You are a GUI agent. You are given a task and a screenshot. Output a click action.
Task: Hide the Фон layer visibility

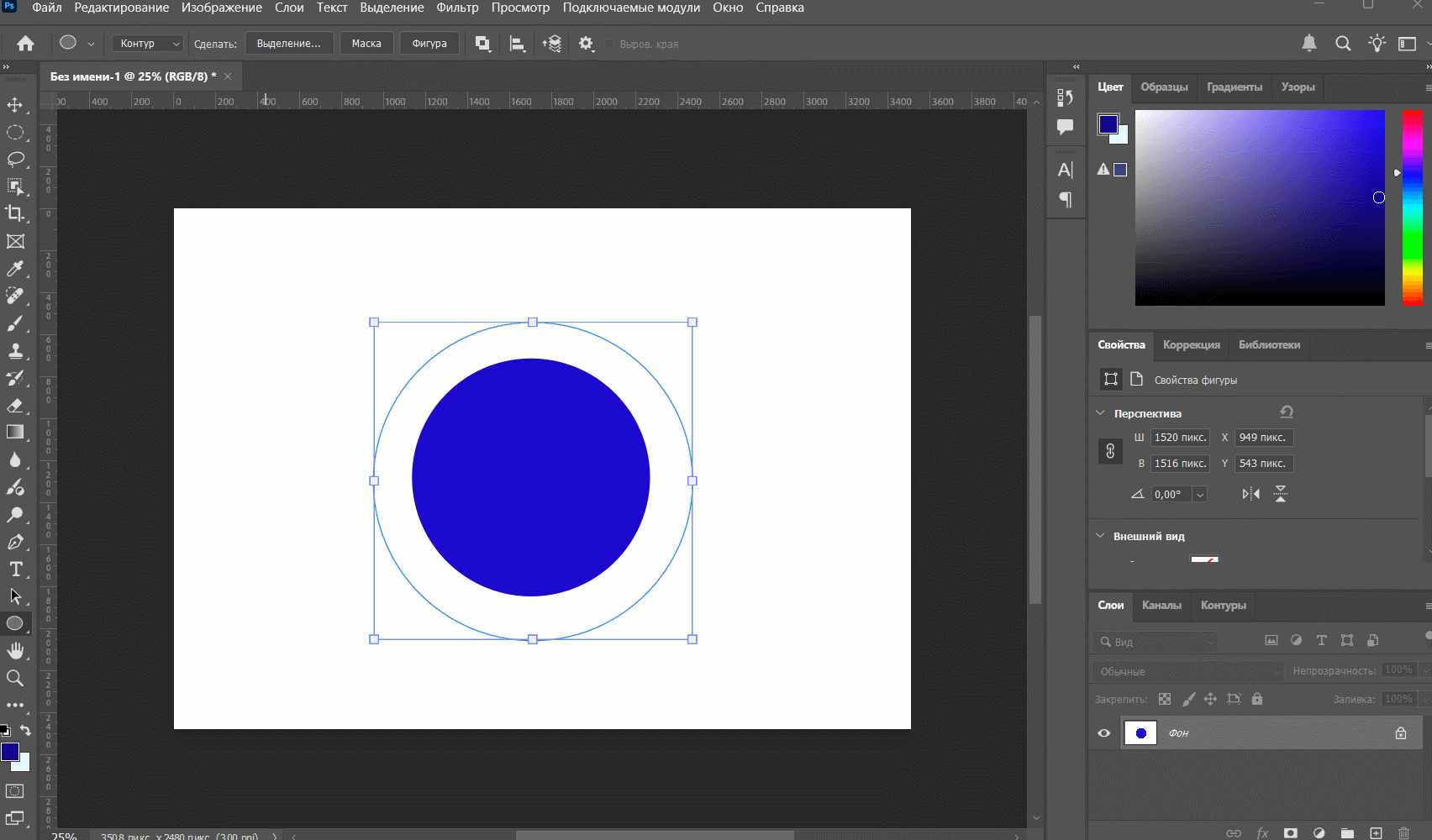pyautogui.click(x=1104, y=733)
